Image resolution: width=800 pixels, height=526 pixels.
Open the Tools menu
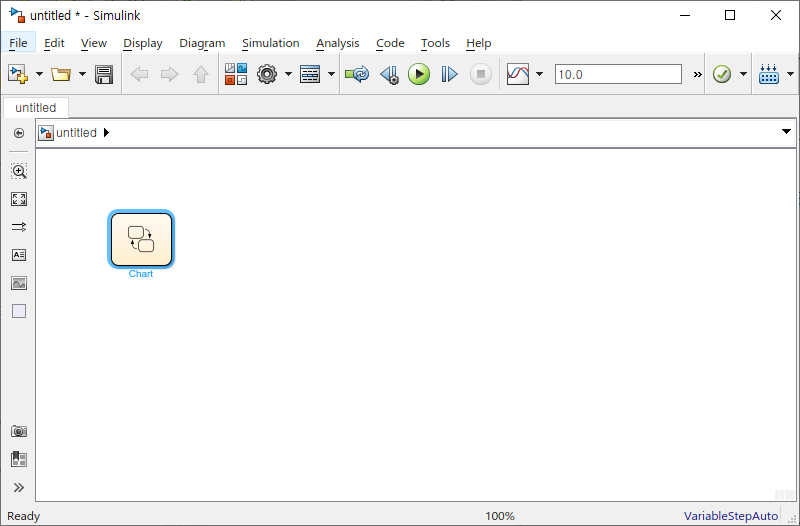pyautogui.click(x=435, y=43)
